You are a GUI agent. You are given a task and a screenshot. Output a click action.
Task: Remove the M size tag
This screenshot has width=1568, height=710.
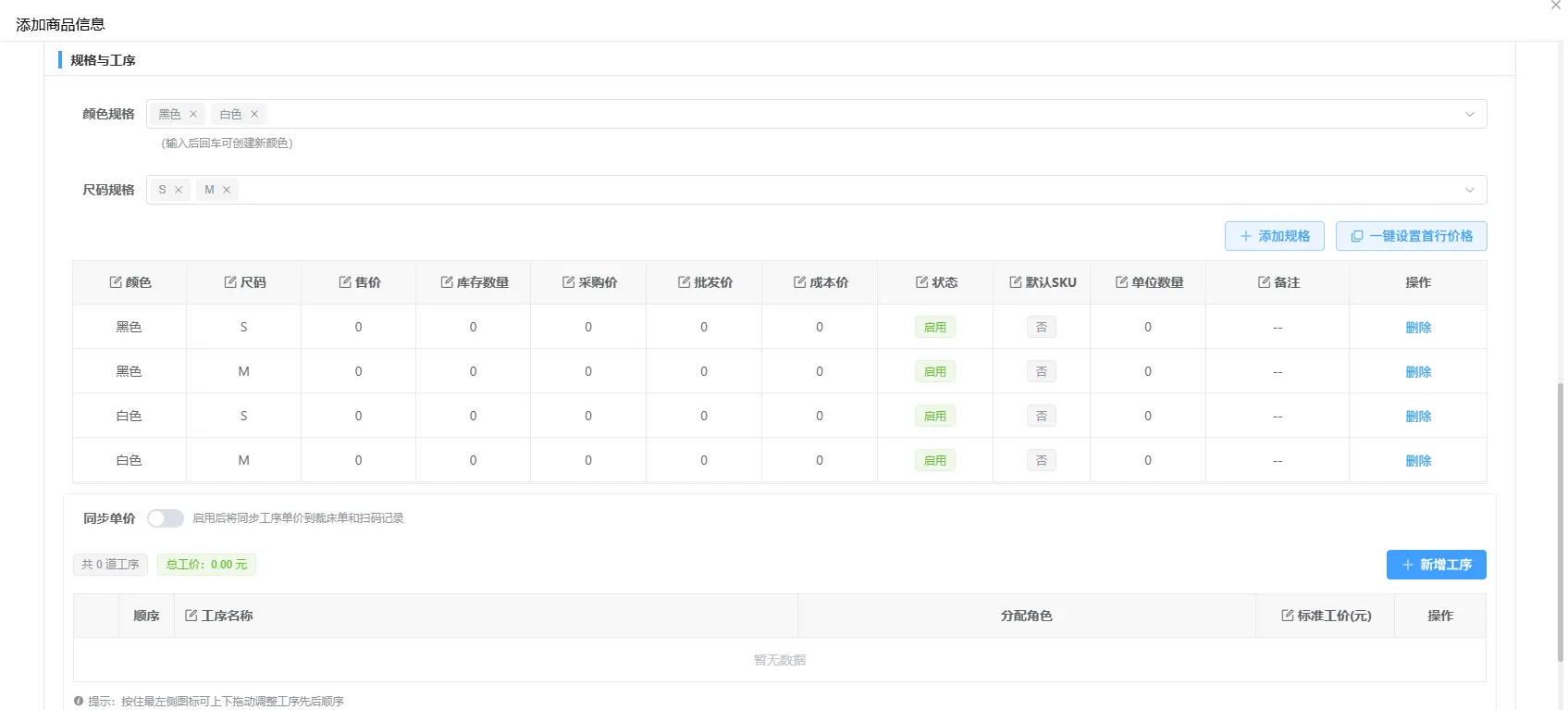227,190
